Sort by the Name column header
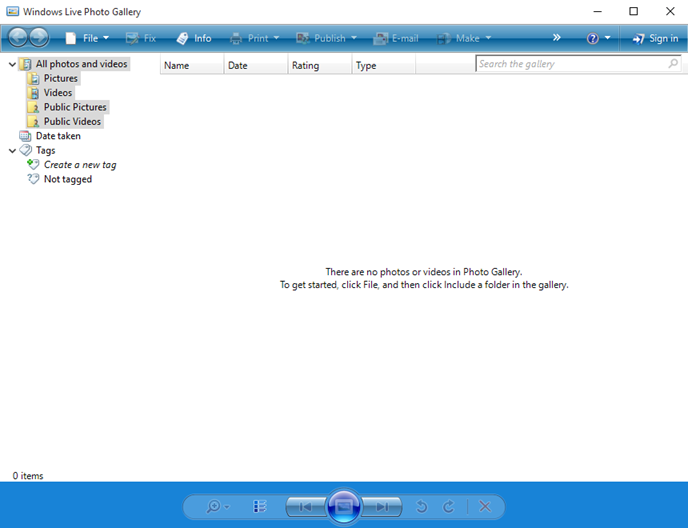Viewport: 688px width, 528px height. 192,65
